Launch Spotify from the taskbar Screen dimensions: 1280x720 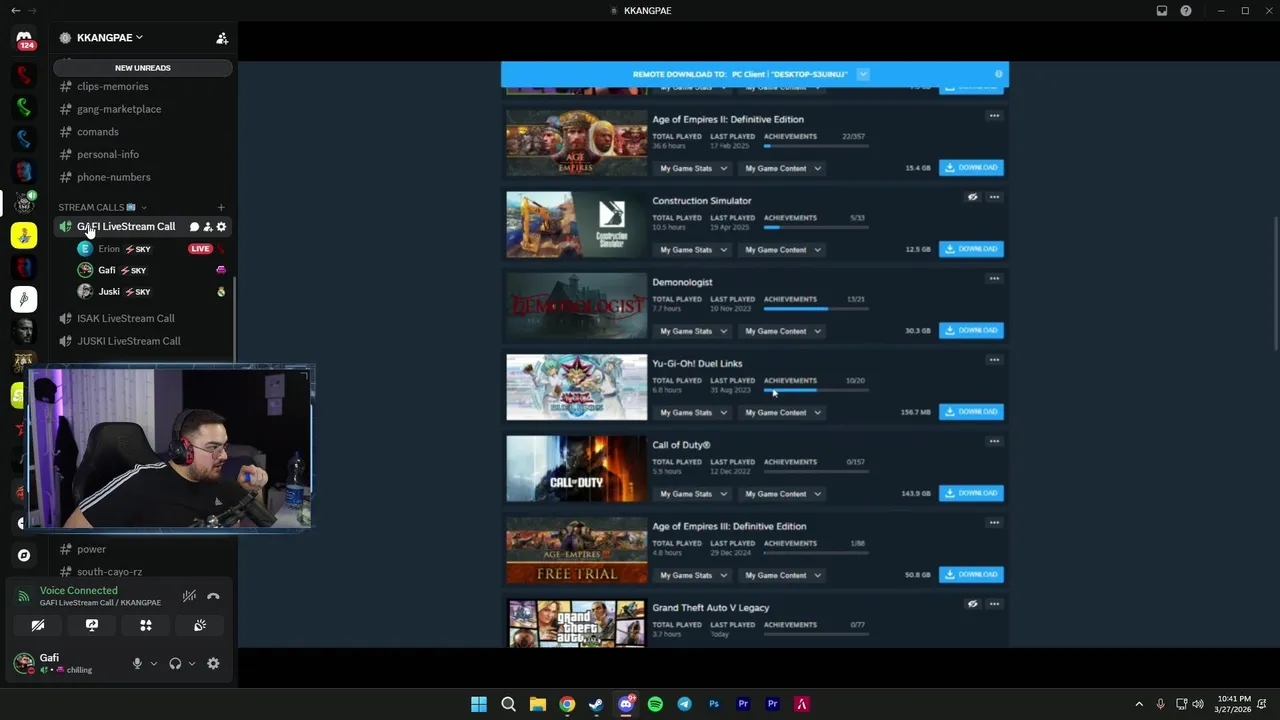pos(655,704)
